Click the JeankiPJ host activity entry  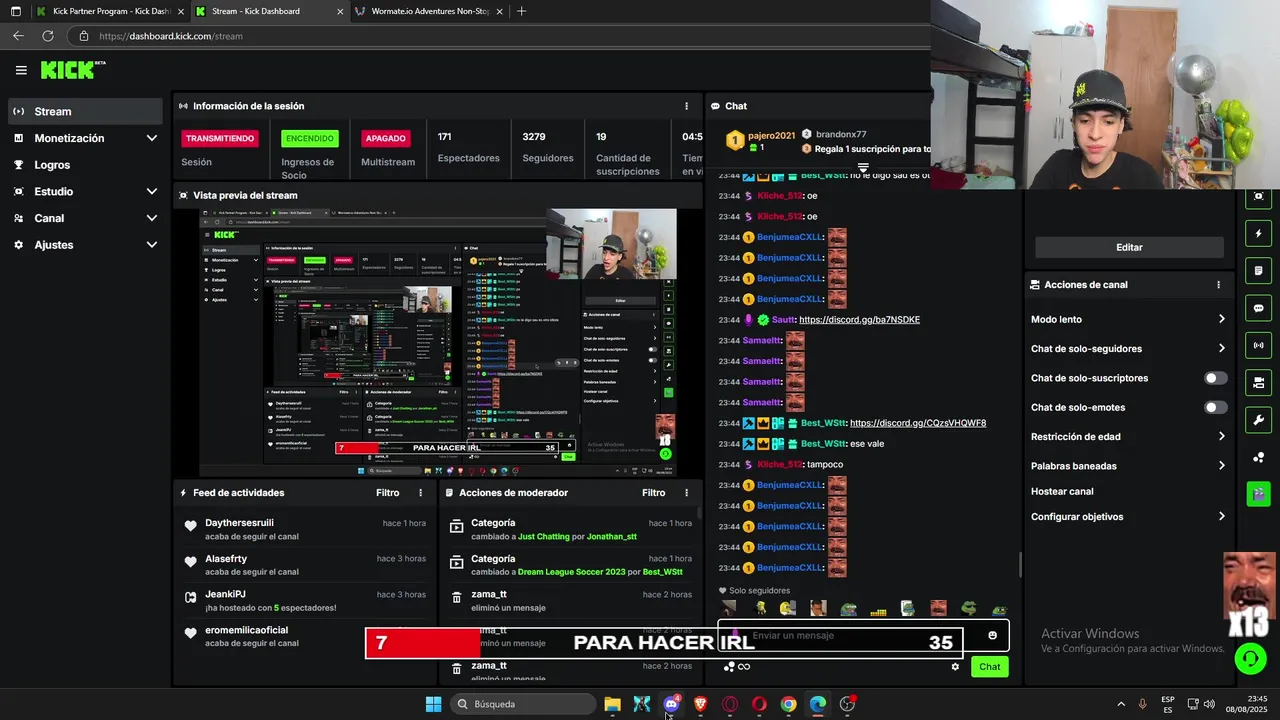[305, 601]
